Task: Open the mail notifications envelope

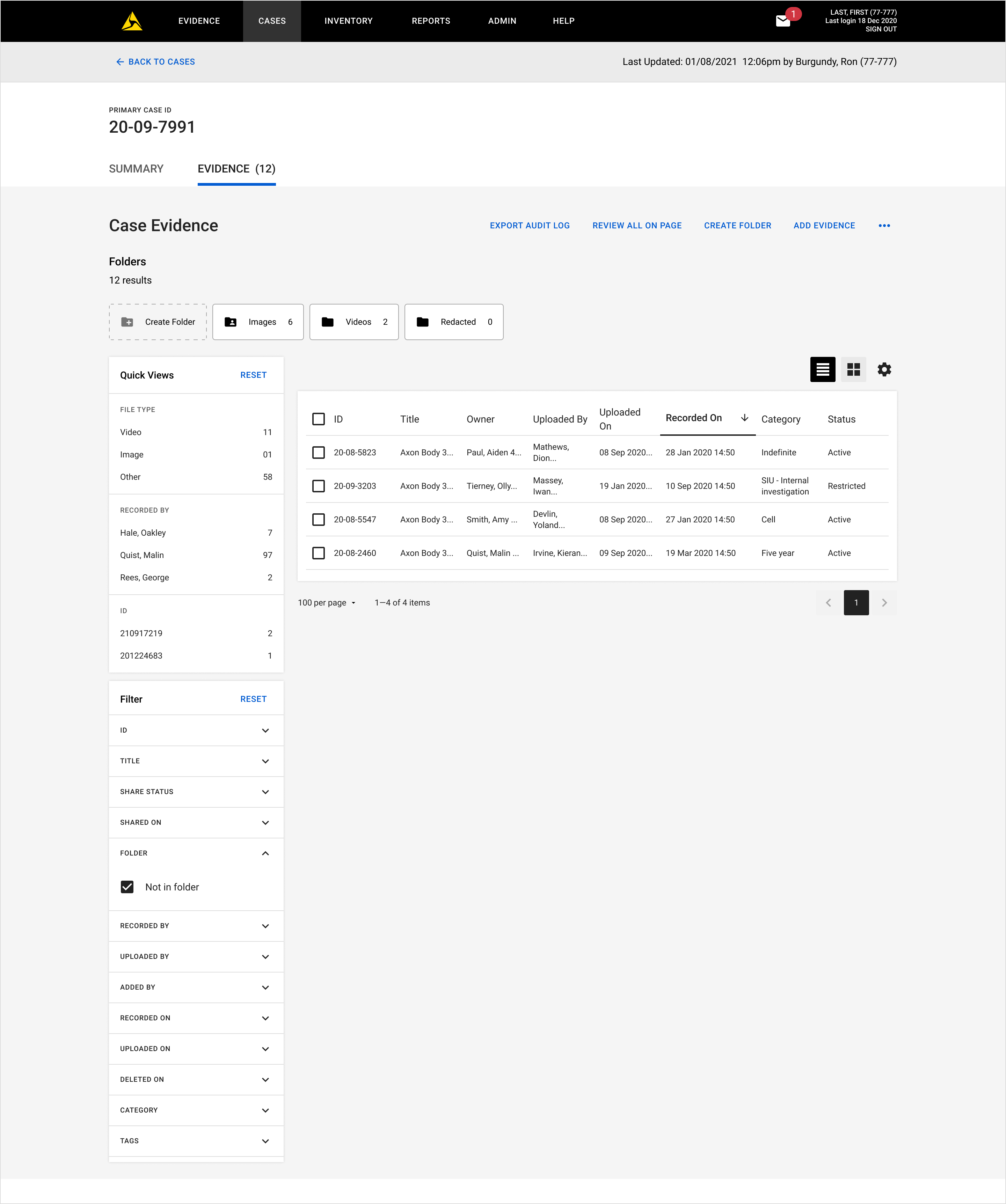Action: 783,21
